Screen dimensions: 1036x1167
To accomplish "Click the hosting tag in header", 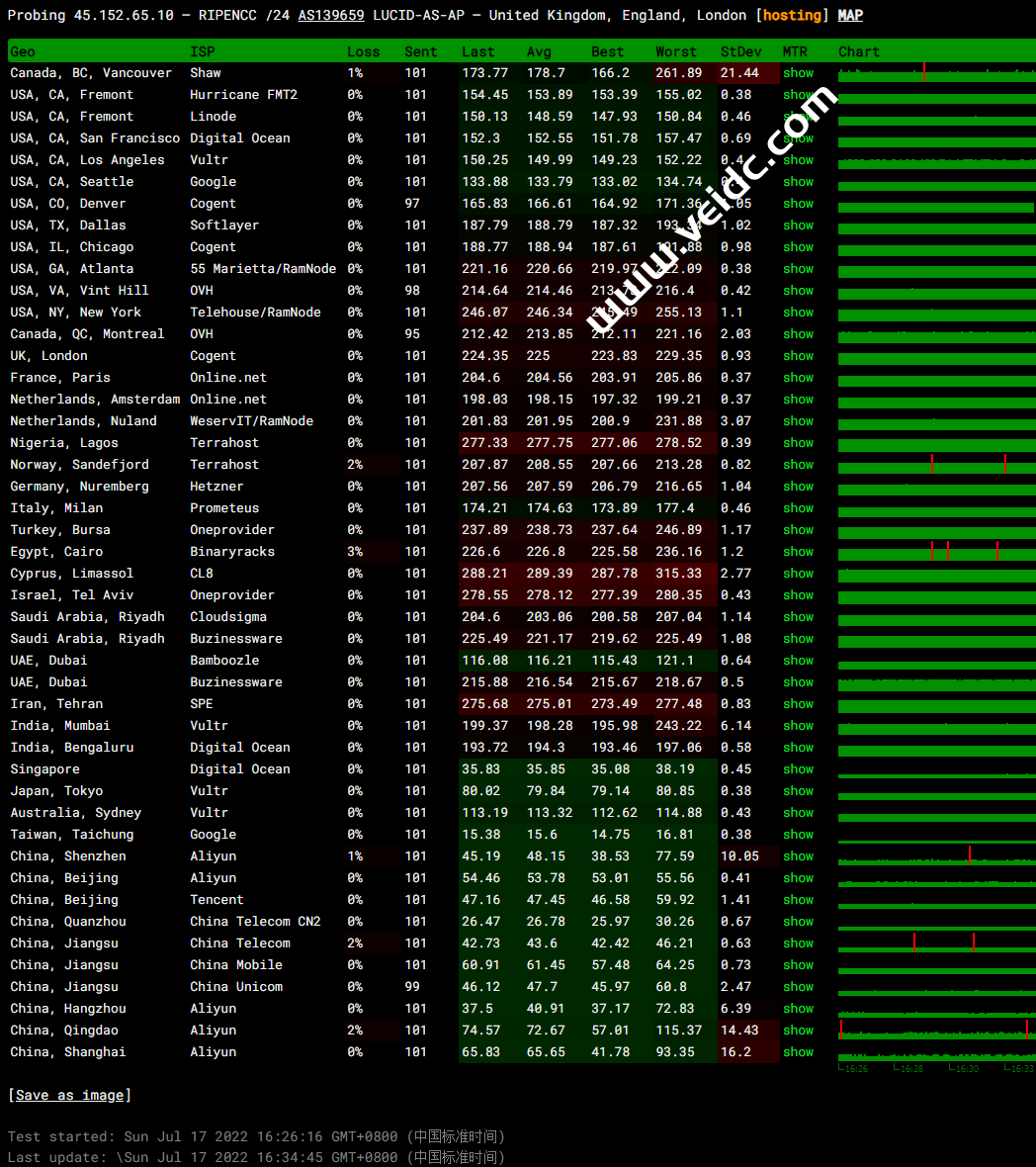I will (x=792, y=16).
